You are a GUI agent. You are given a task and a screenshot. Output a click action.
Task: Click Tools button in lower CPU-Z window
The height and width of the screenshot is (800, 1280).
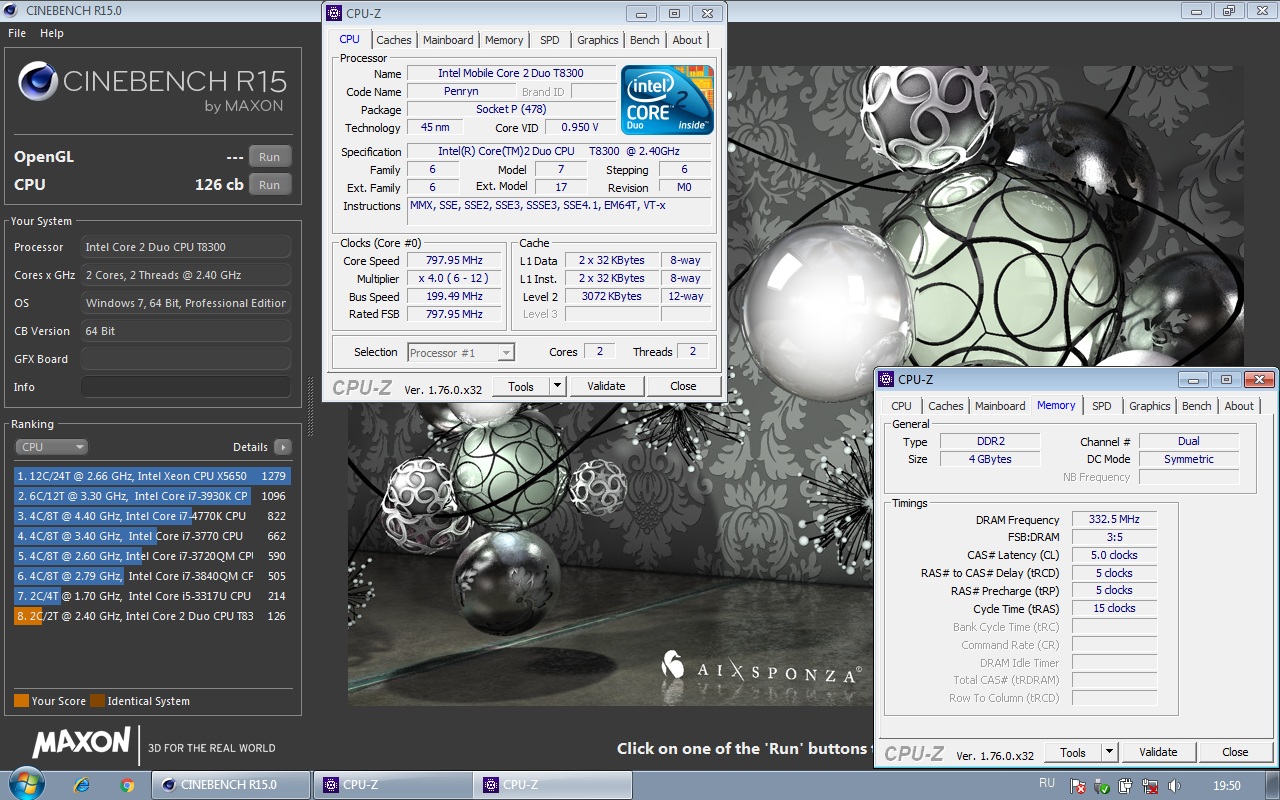tap(1073, 752)
